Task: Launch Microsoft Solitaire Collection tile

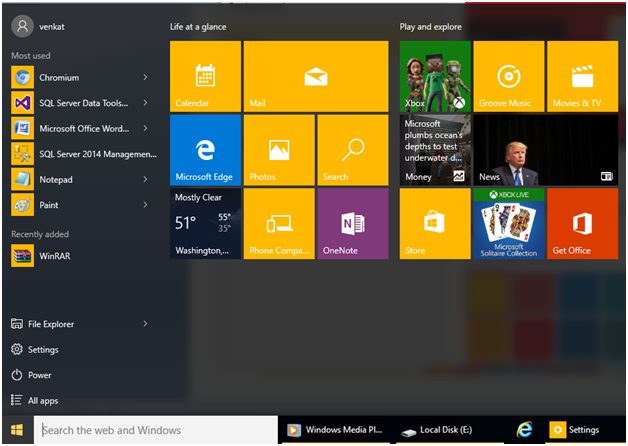Action: coord(509,223)
